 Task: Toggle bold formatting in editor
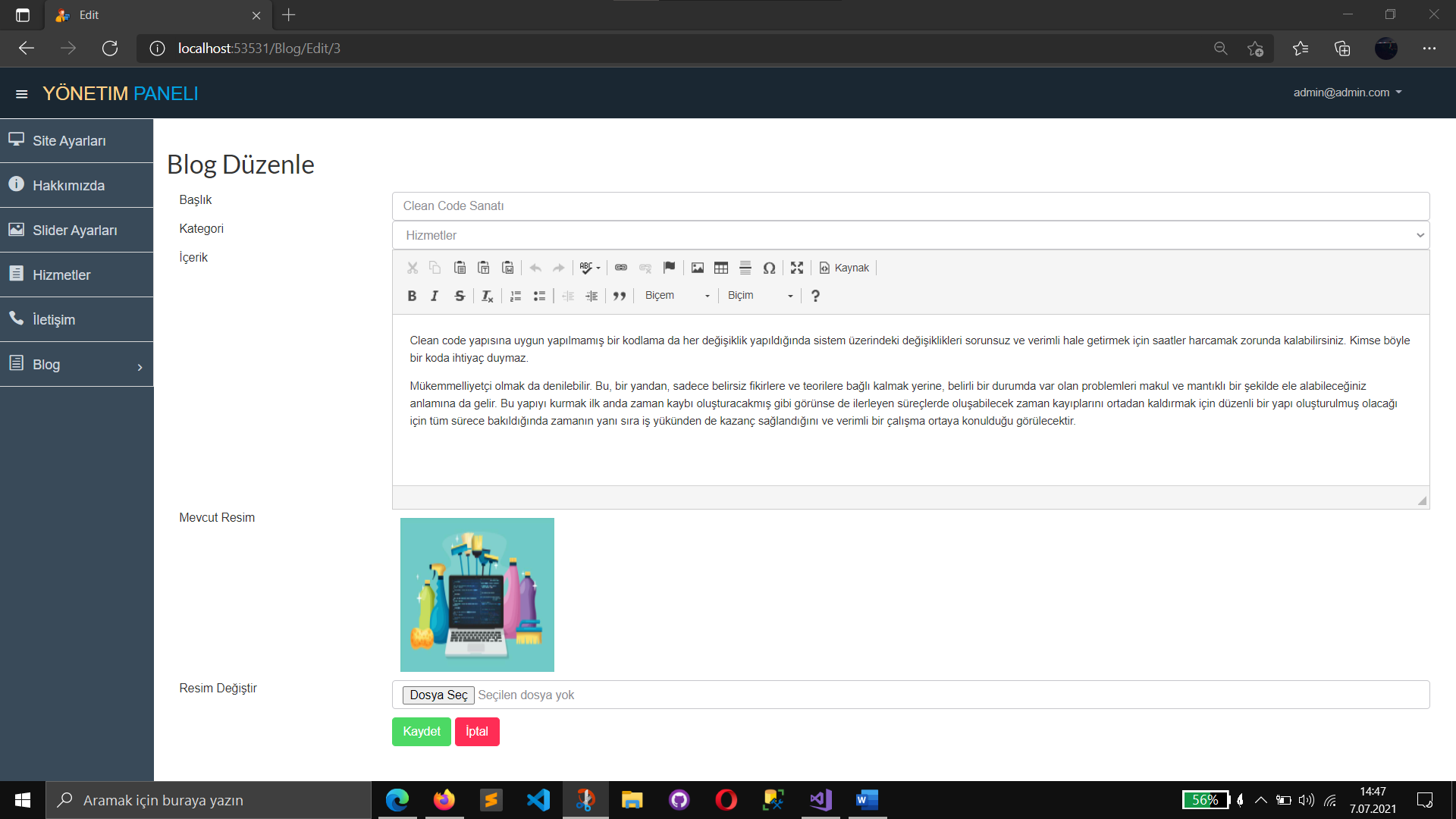(412, 296)
